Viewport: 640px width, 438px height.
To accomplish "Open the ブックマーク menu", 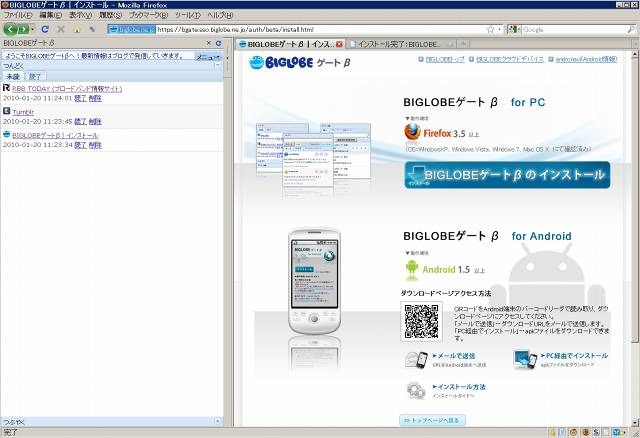I will pos(148,15).
